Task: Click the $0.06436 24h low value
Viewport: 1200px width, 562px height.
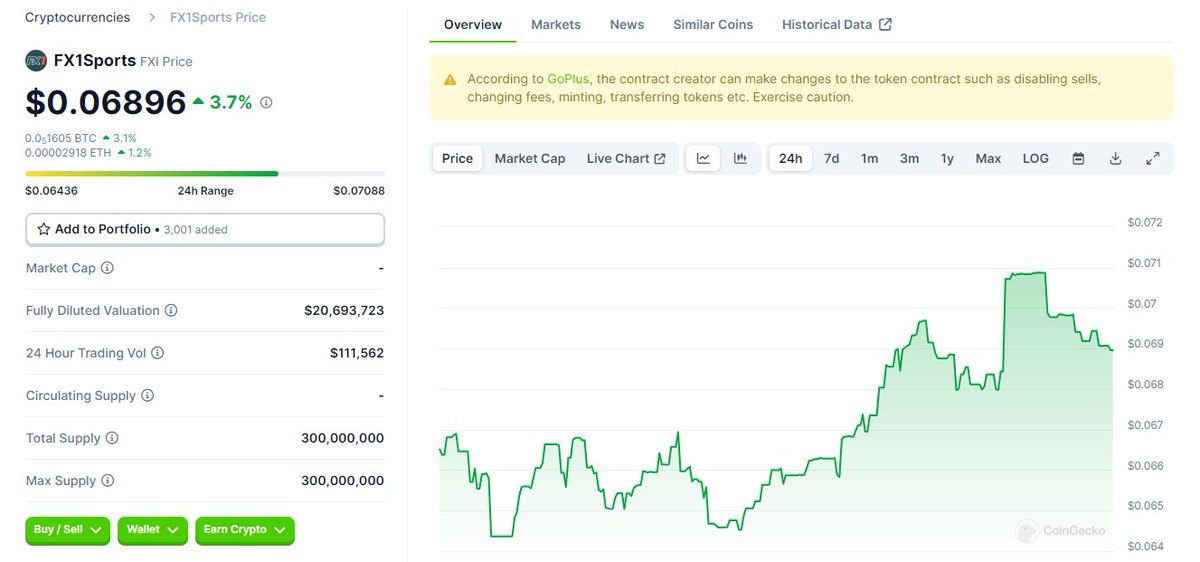Action: pos(51,191)
